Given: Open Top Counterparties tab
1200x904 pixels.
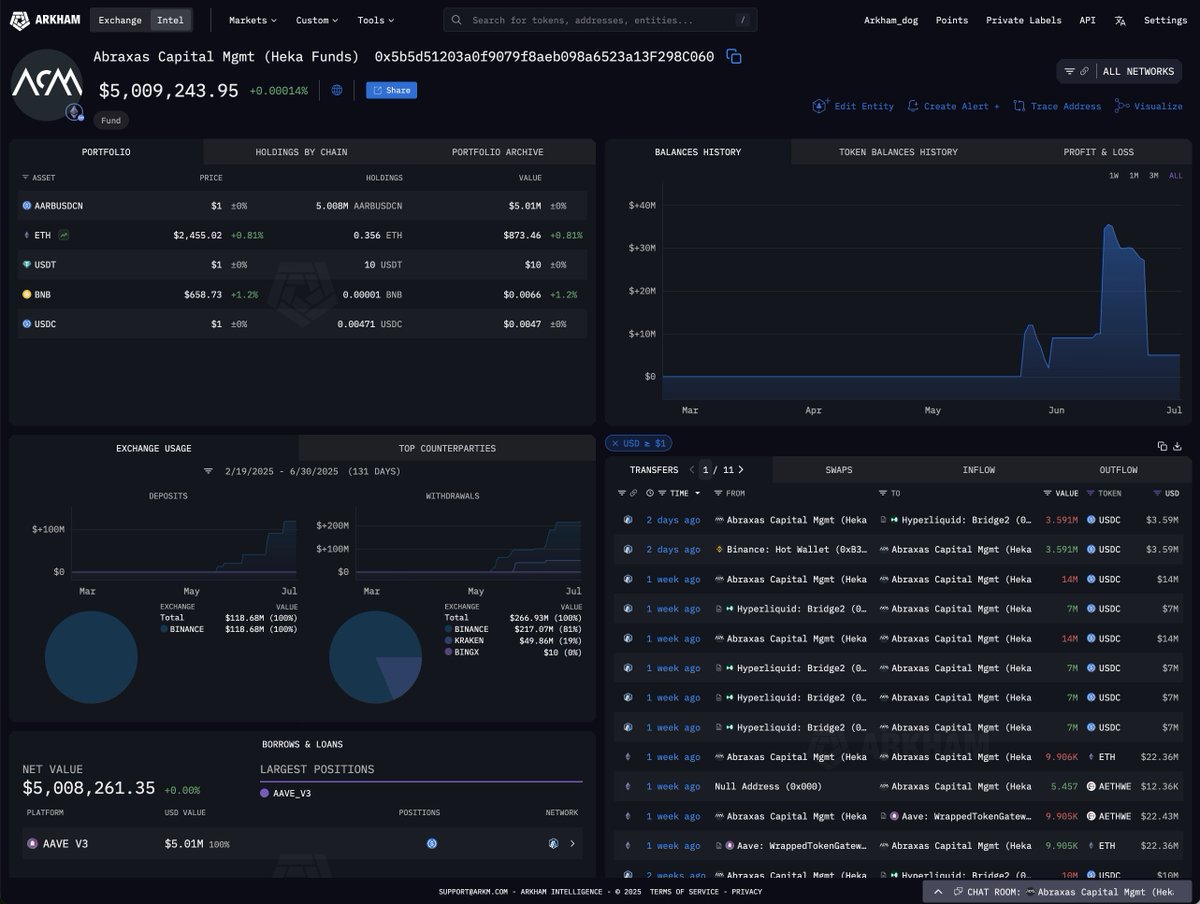Looking at the screenshot, I should [447, 448].
